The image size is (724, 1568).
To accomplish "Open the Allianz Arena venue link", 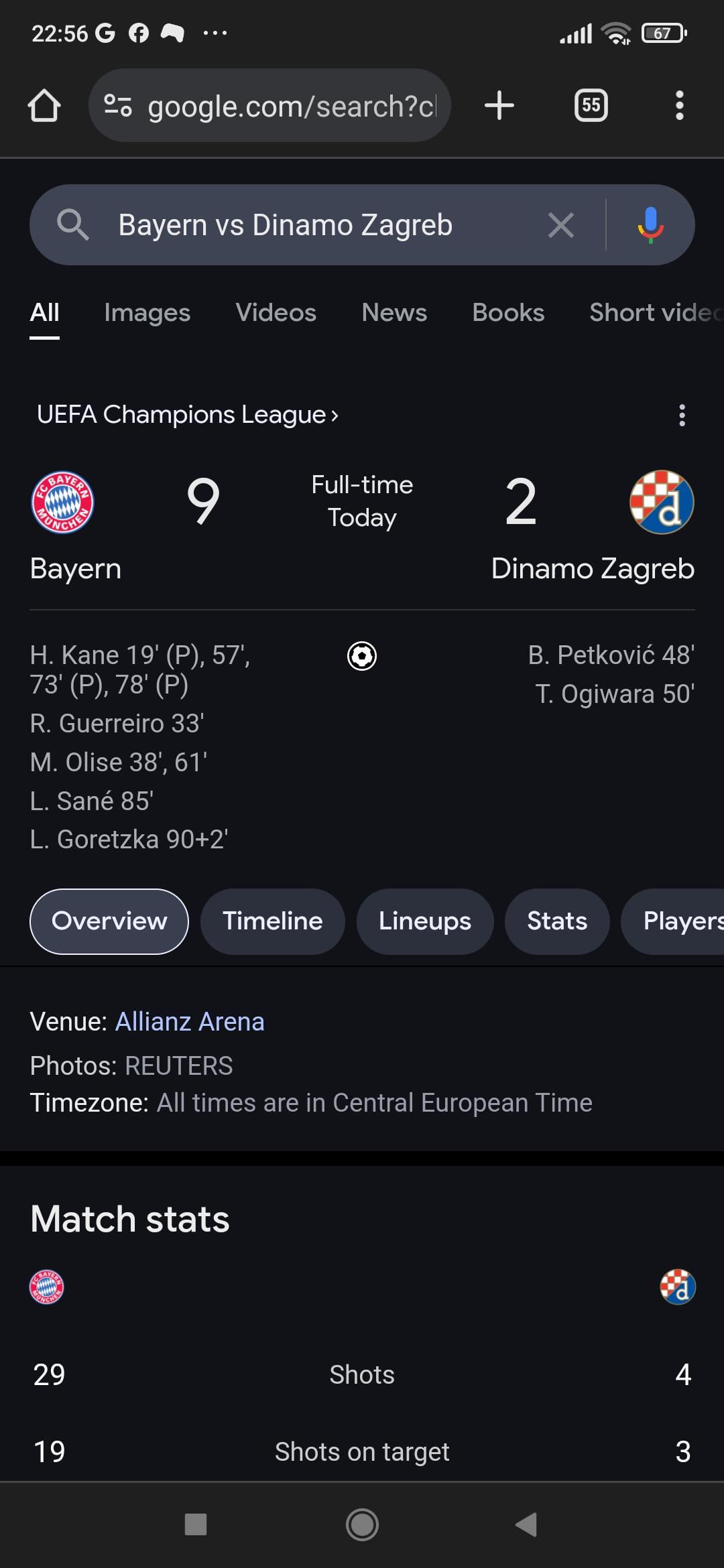I will tap(190, 1022).
